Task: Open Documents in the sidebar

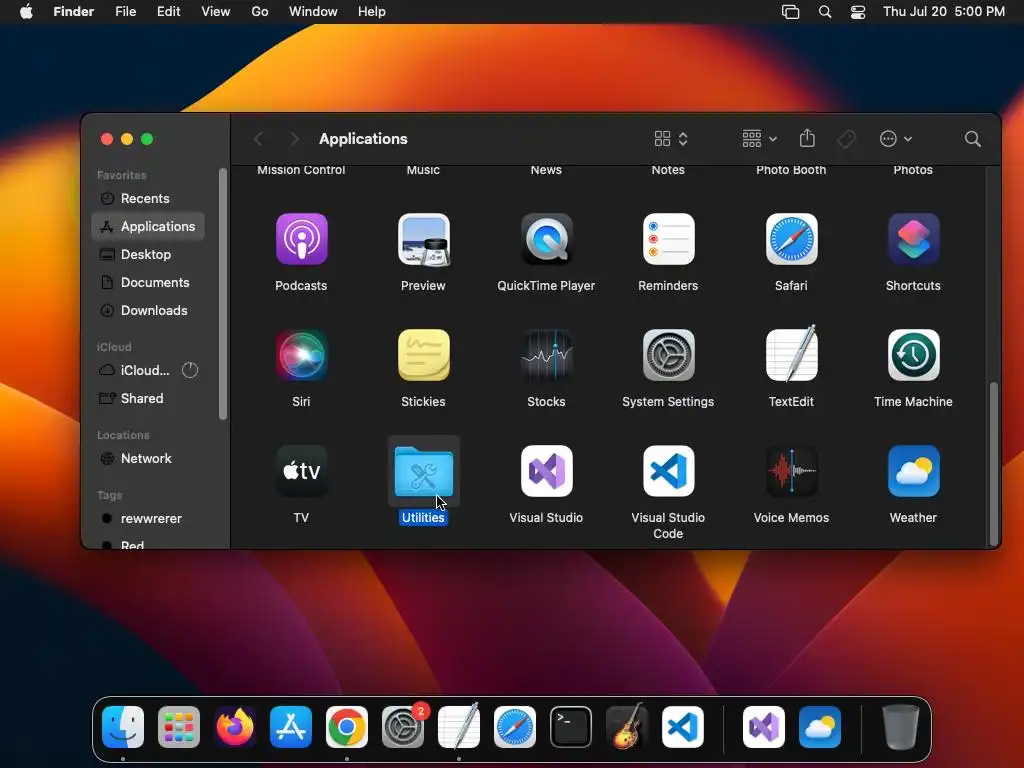Action: tap(148, 283)
